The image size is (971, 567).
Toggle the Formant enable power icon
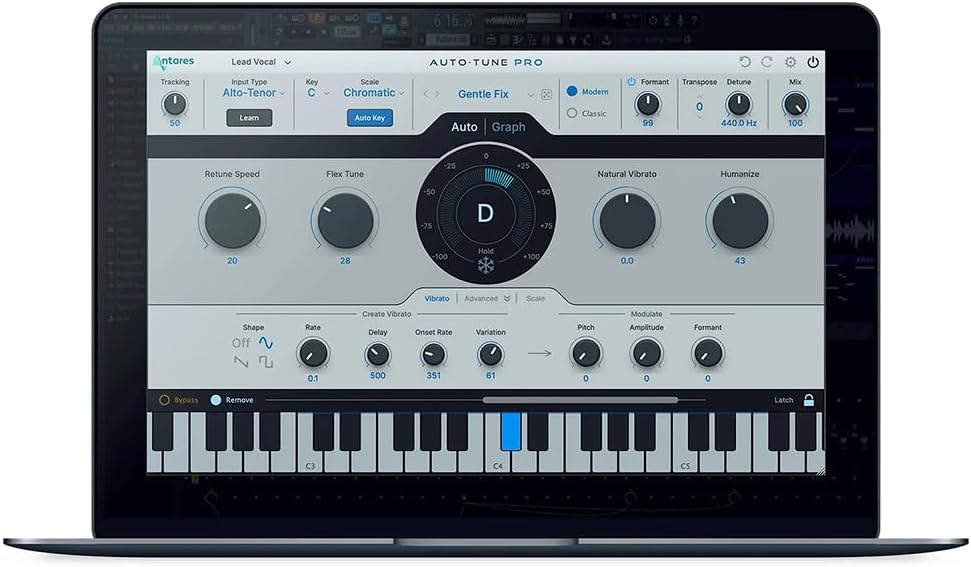[632, 82]
